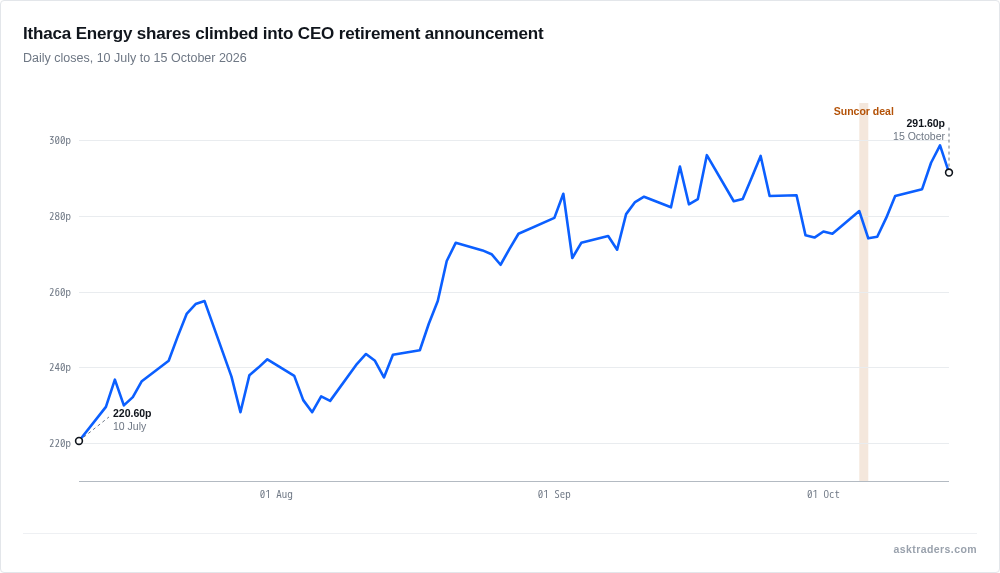Click the 220p y-axis label
This screenshot has height=573, width=1000.
(x=60, y=443)
